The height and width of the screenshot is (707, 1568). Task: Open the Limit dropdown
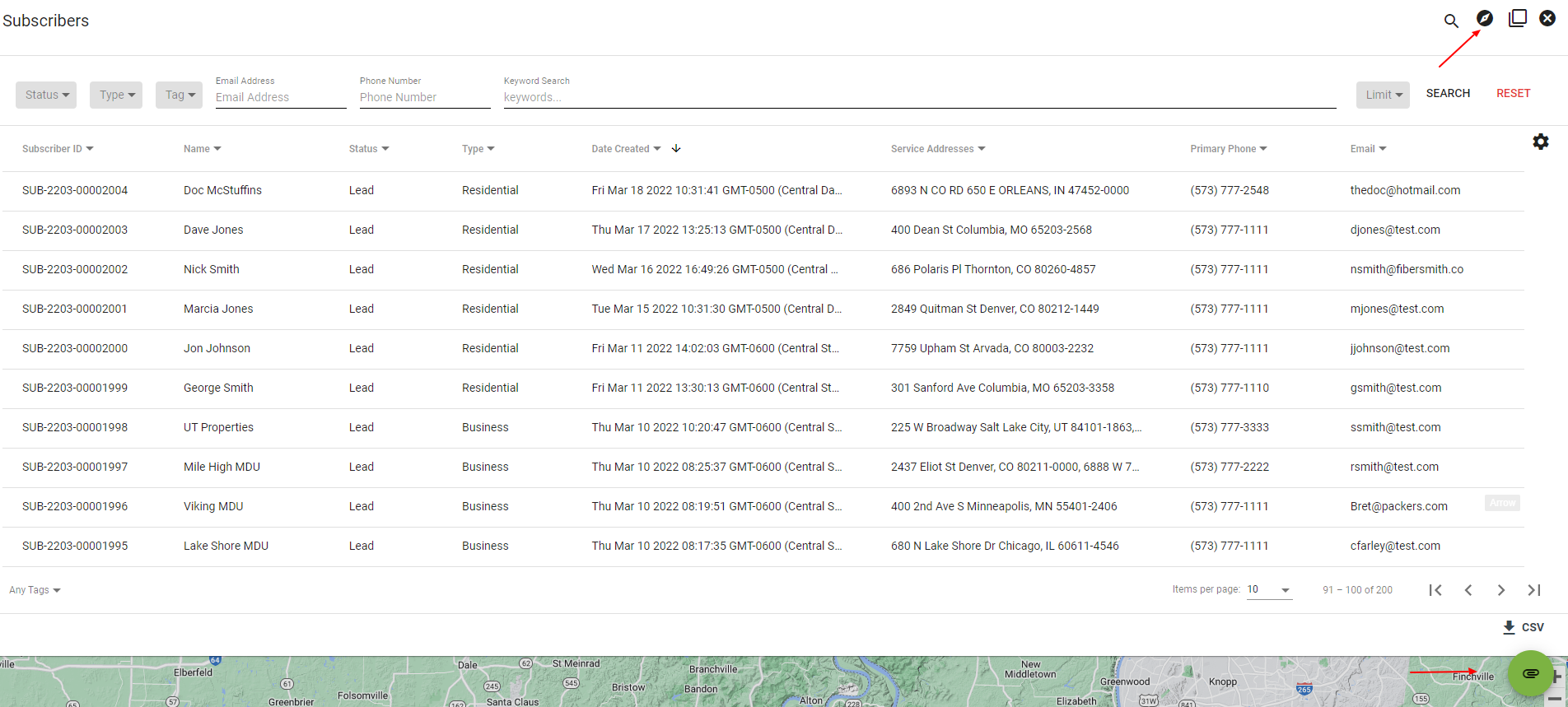click(x=1383, y=95)
